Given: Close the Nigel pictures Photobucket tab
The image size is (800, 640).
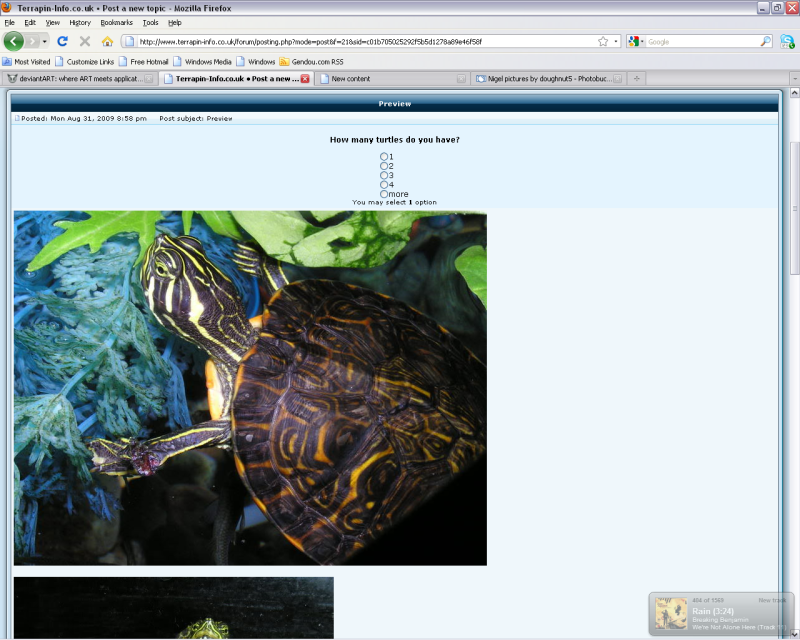Looking at the screenshot, I should [x=617, y=79].
